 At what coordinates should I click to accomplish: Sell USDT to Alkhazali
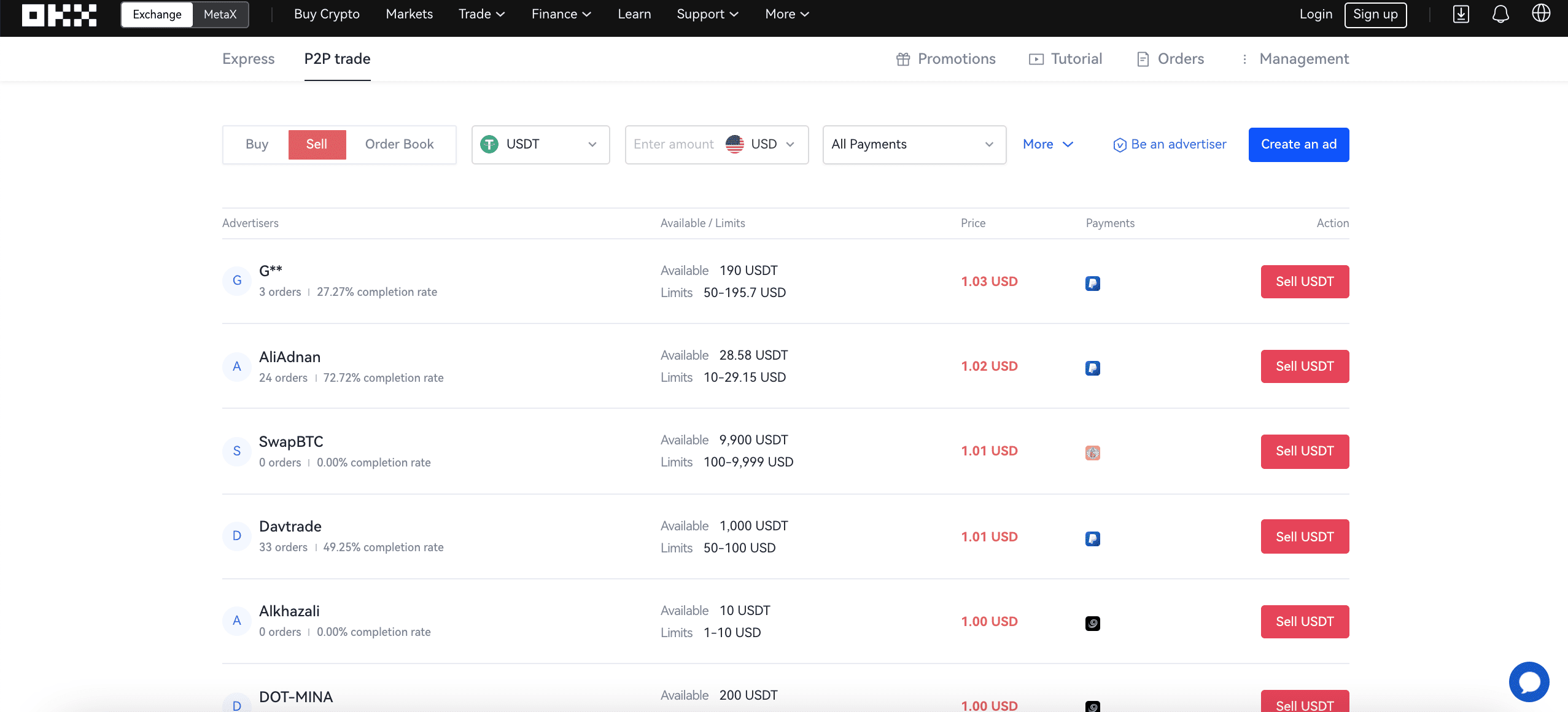1305,622
